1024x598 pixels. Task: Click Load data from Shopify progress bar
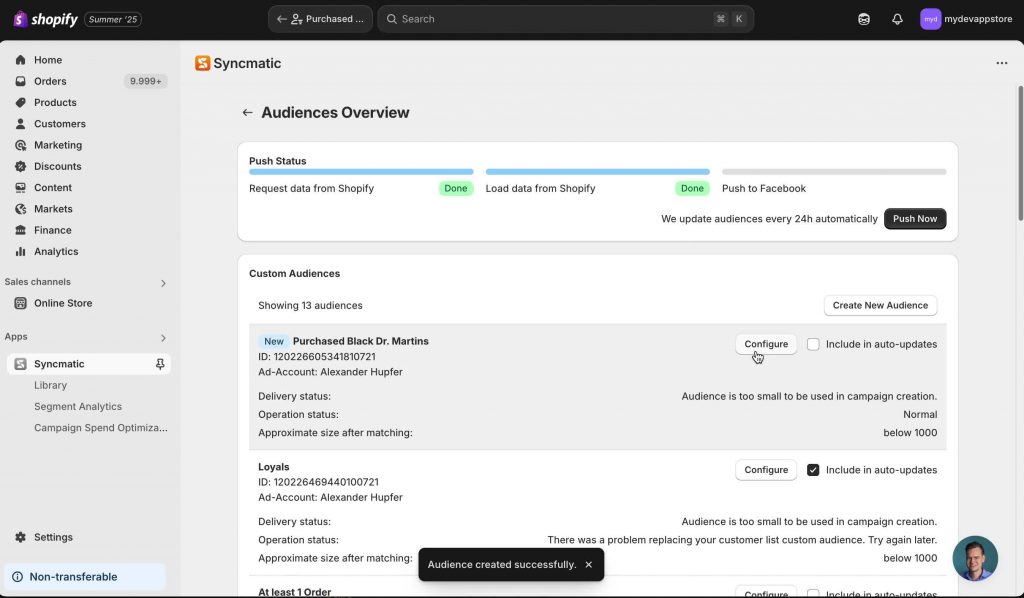(x=598, y=172)
